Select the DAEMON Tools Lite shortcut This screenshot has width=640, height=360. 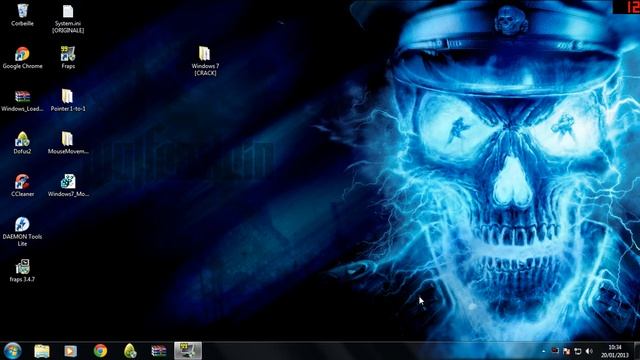click(x=22, y=232)
